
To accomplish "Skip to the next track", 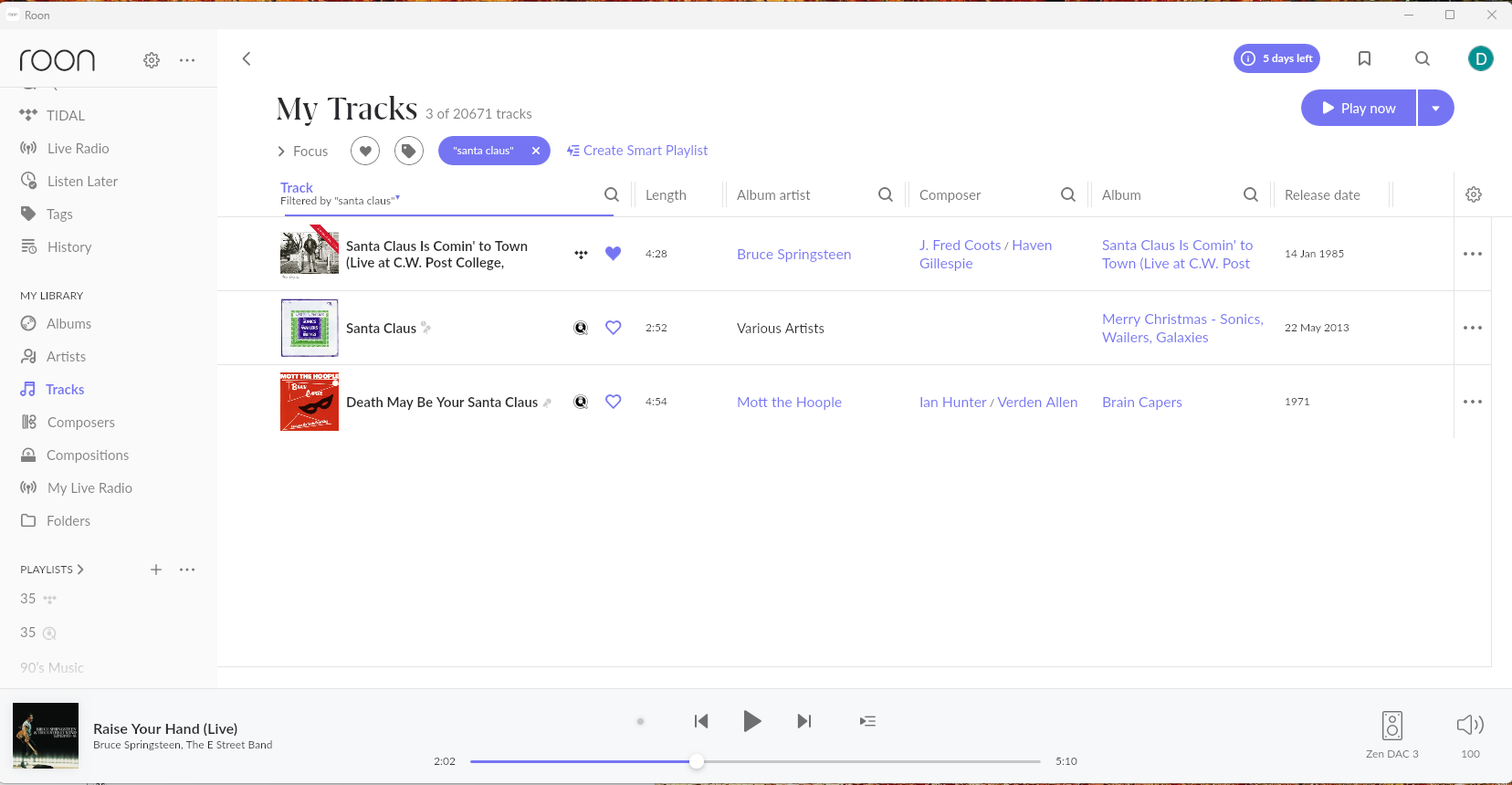I will pyautogui.click(x=803, y=721).
